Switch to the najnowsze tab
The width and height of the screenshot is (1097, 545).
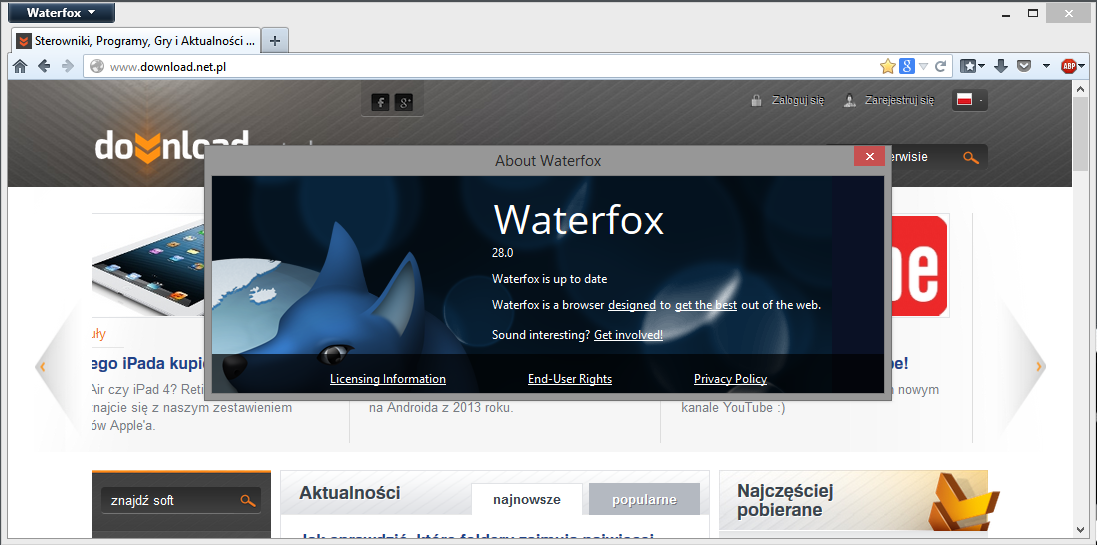527,500
